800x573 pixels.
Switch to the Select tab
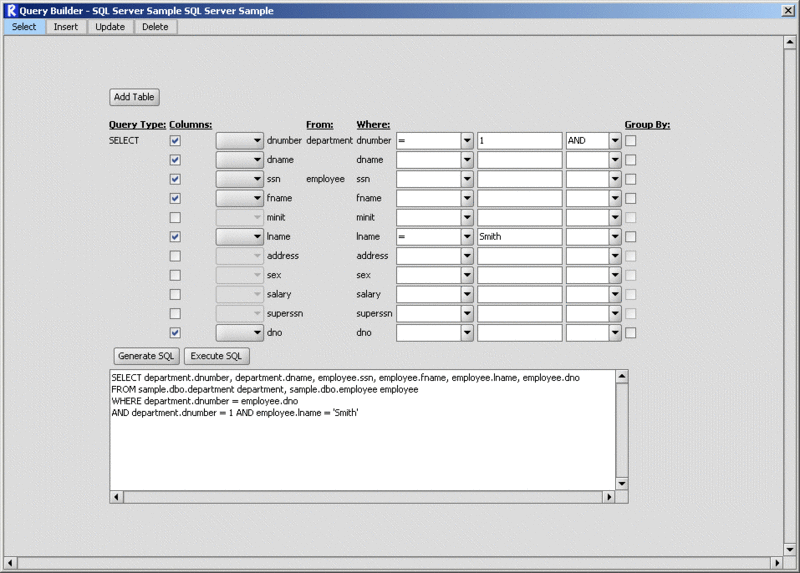point(24,27)
